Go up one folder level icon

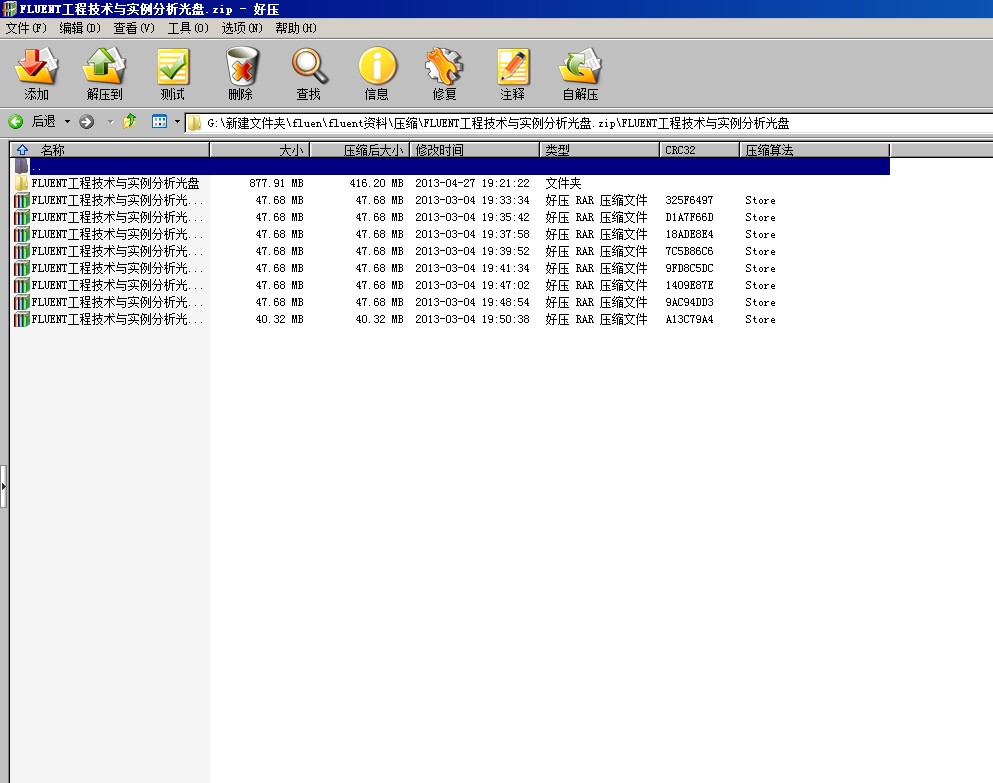click(x=130, y=122)
